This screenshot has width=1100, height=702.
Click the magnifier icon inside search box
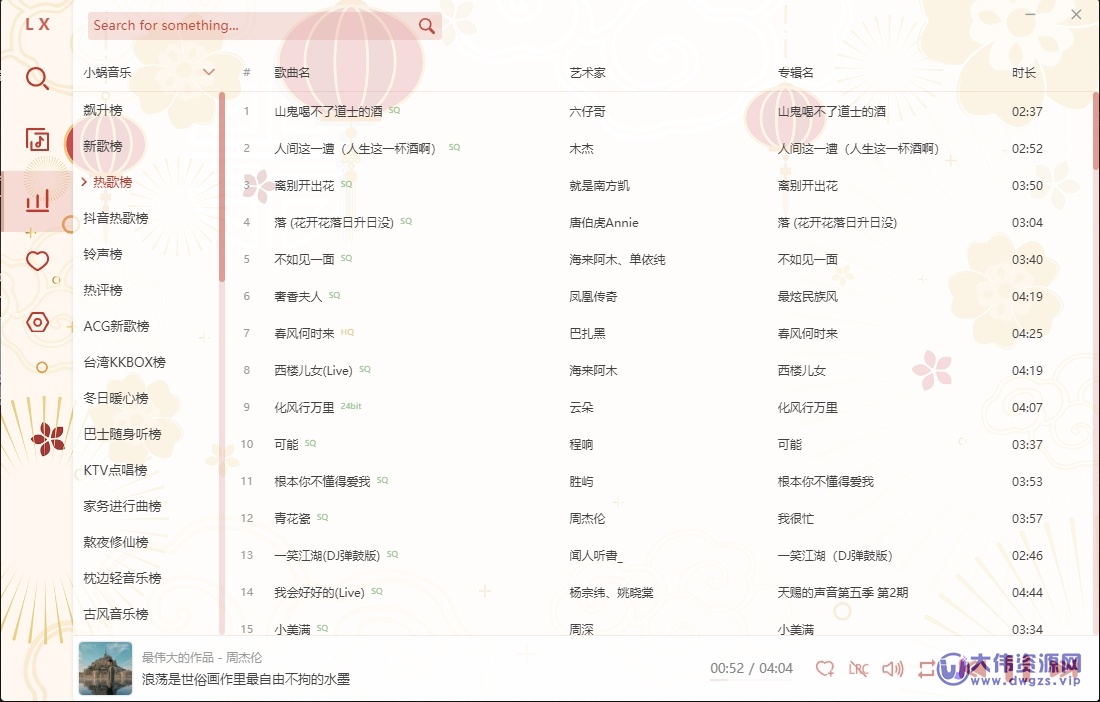pyautogui.click(x=427, y=25)
